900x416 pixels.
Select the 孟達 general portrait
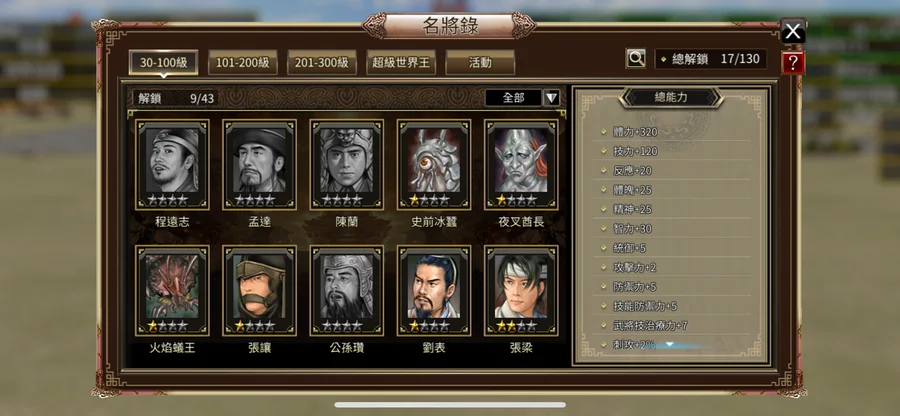click(x=259, y=165)
